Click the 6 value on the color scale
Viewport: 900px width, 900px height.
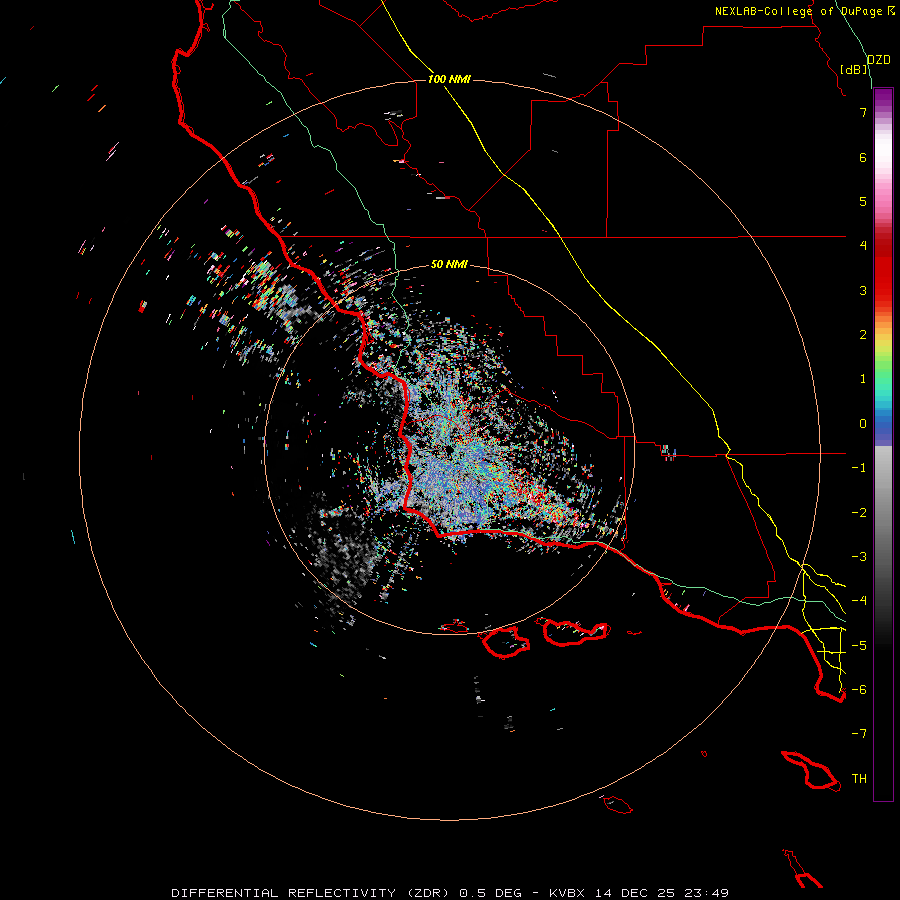[863, 157]
